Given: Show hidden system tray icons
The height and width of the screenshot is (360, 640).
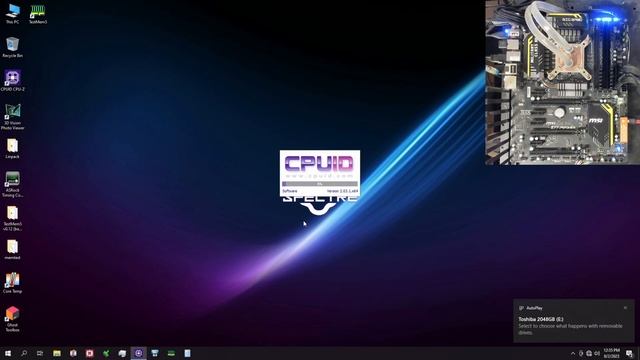Looking at the screenshot, I should point(573,353).
